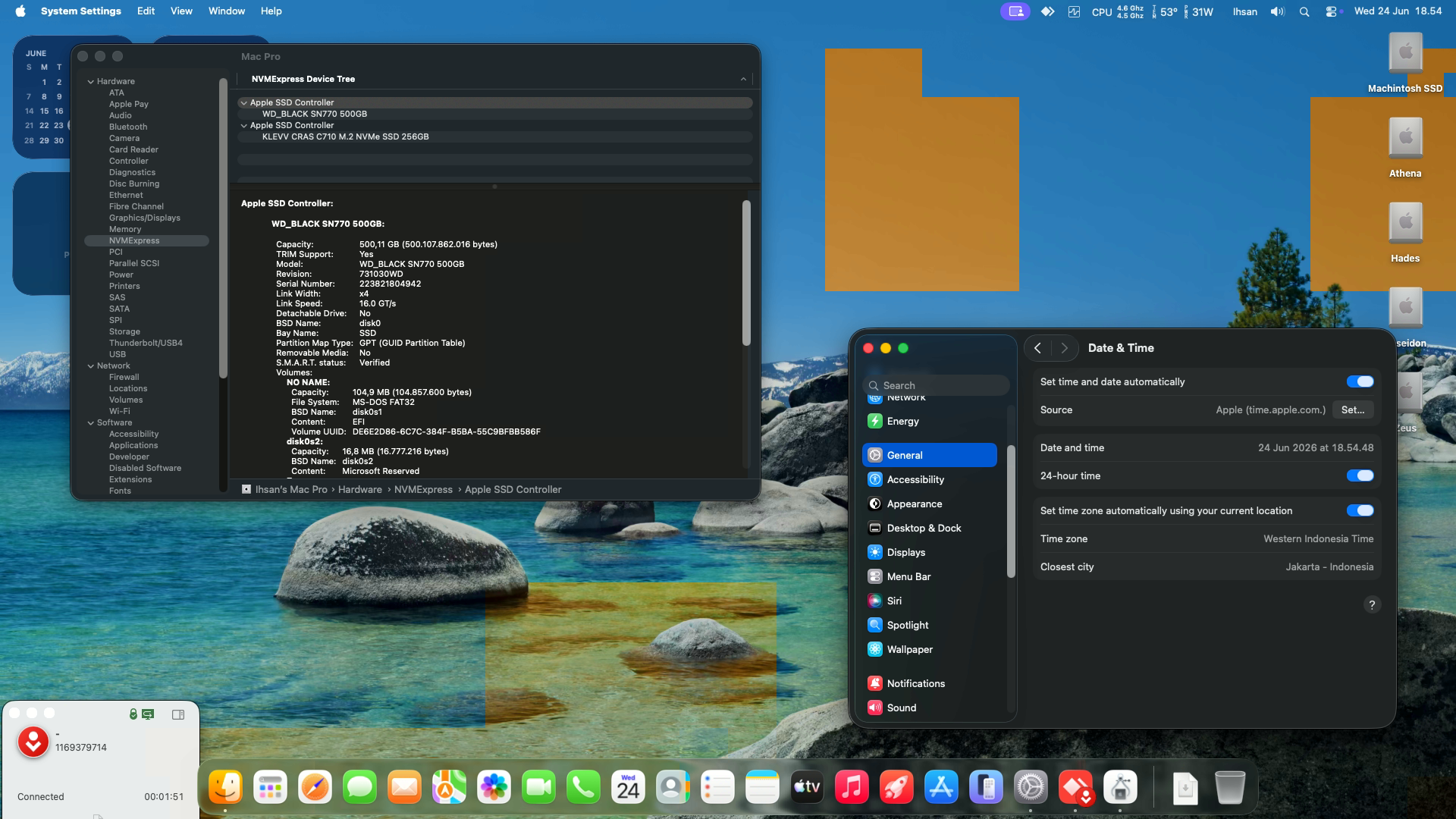Click the Help question mark button
The height and width of the screenshot is (819, 1456).
coord(1372,605)
